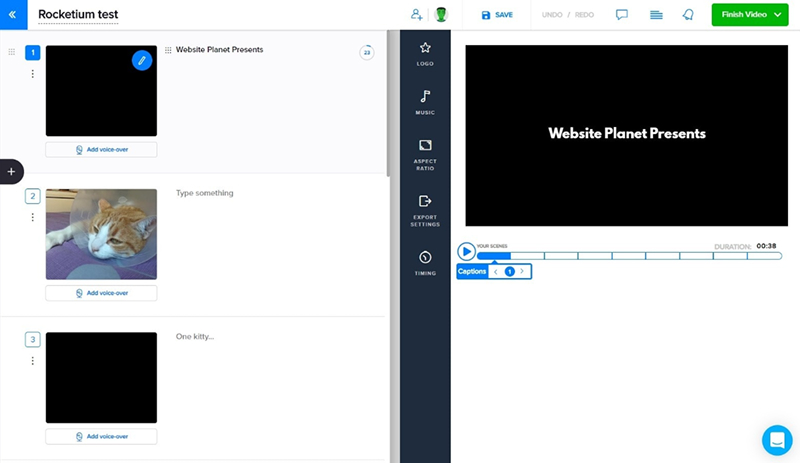The image size is (800, 463).
Task: Open the comments speech bubble icon
Action: 622,15
